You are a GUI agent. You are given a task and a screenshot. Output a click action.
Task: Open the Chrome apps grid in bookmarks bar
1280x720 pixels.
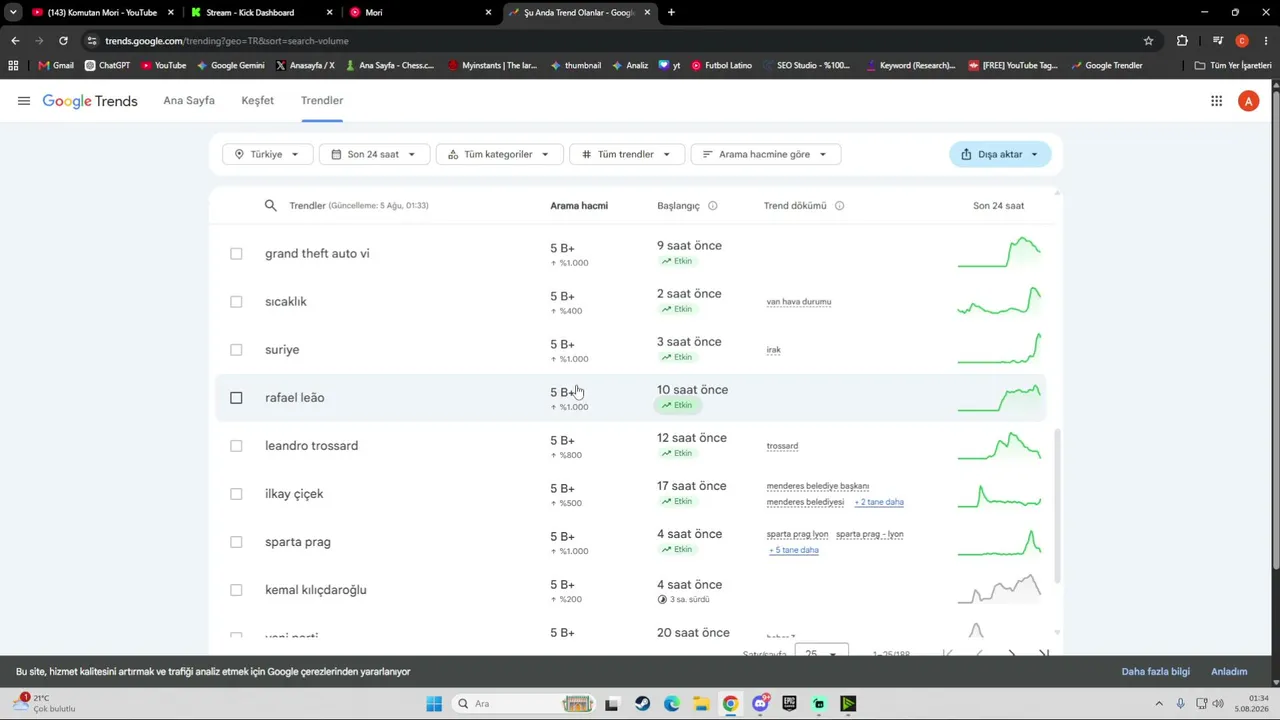point(13,65)
